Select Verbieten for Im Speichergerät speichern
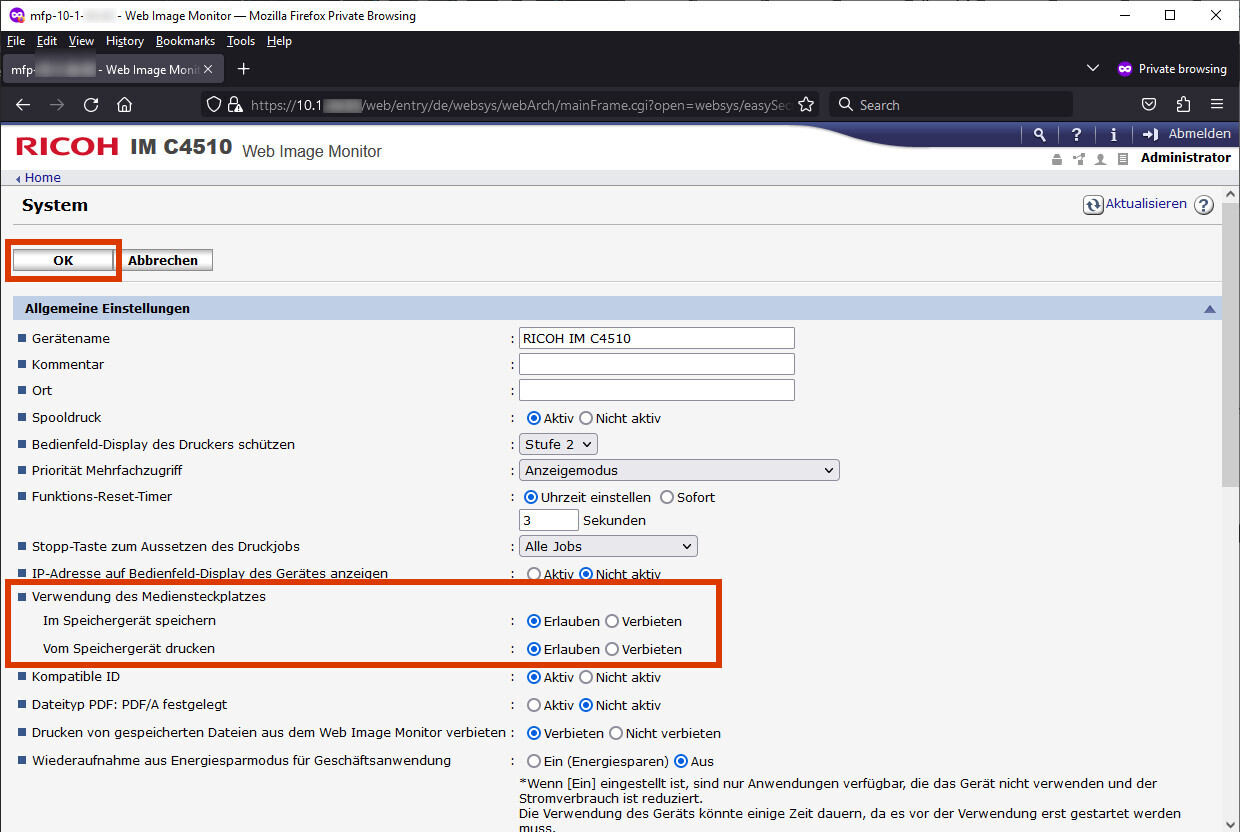 point(612,621)
